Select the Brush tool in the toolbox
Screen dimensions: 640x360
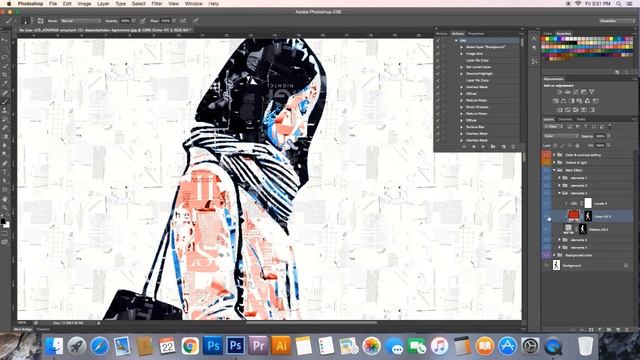[5, 102]
